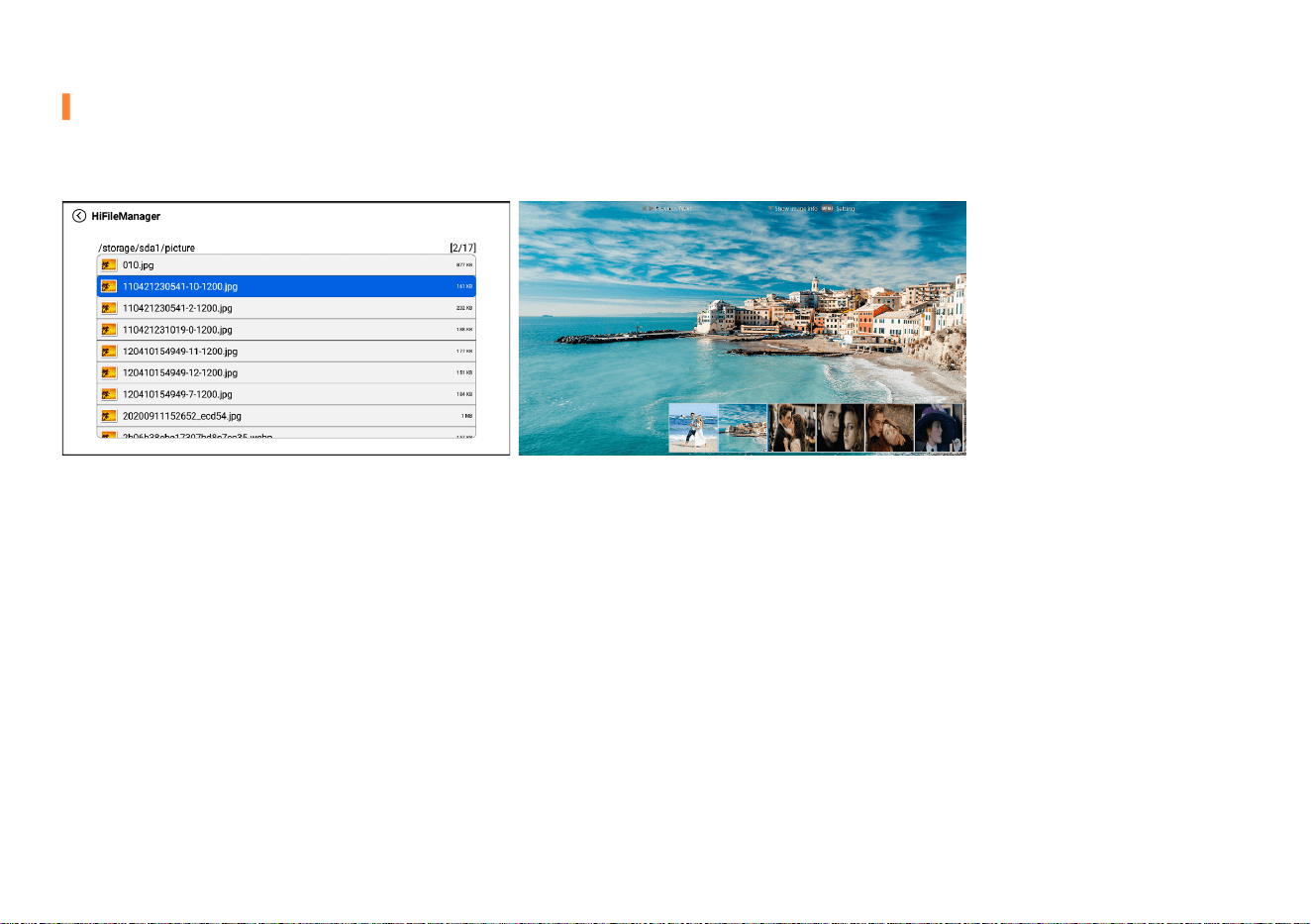Click the 1 MB size of 20200911152652_ecd54.jpg

[x=466, y=416]
